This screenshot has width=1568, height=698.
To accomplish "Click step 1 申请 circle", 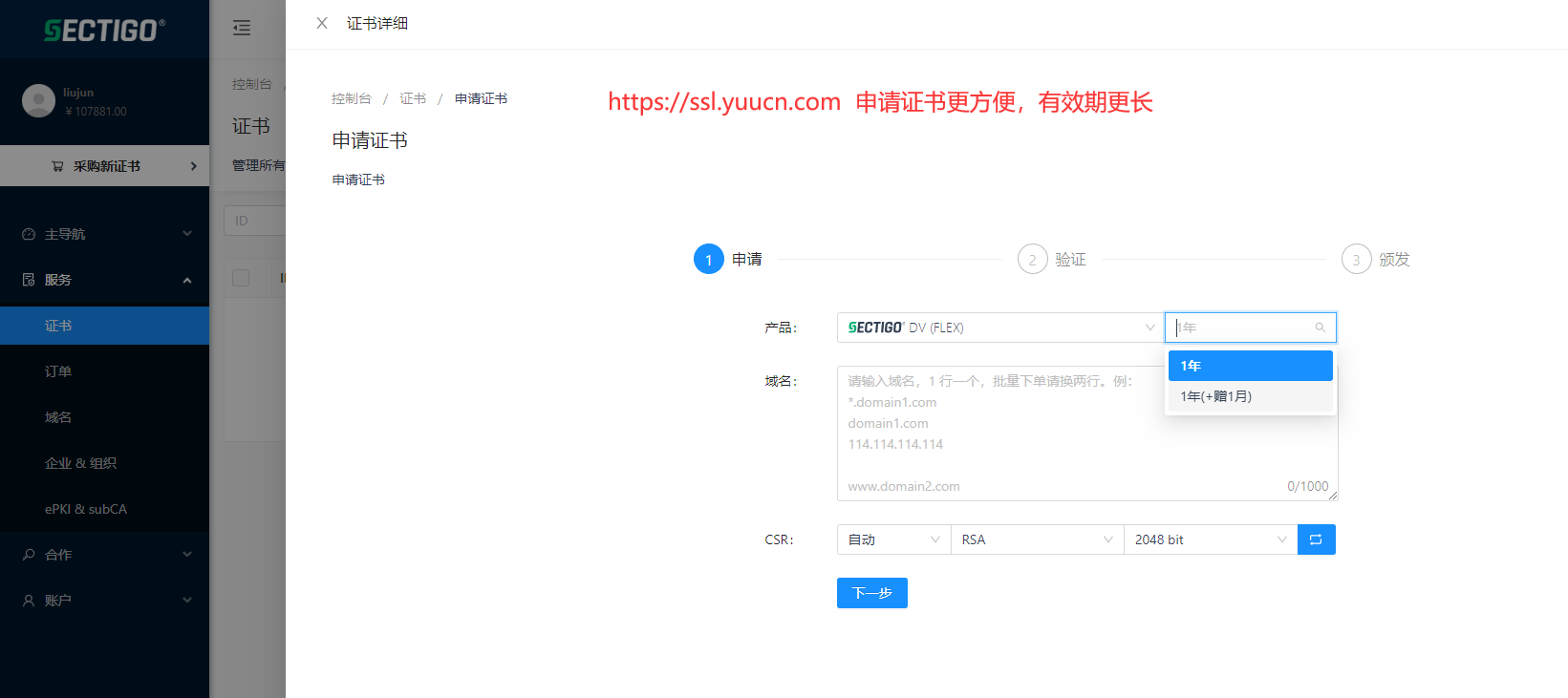I will pyautogui.click(x=709, y=259).
